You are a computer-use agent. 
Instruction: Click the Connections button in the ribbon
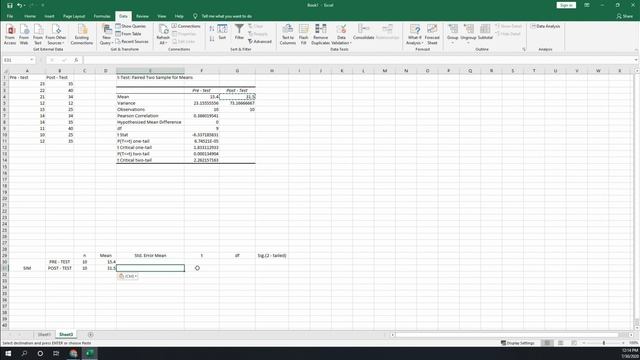click(186, 26)
